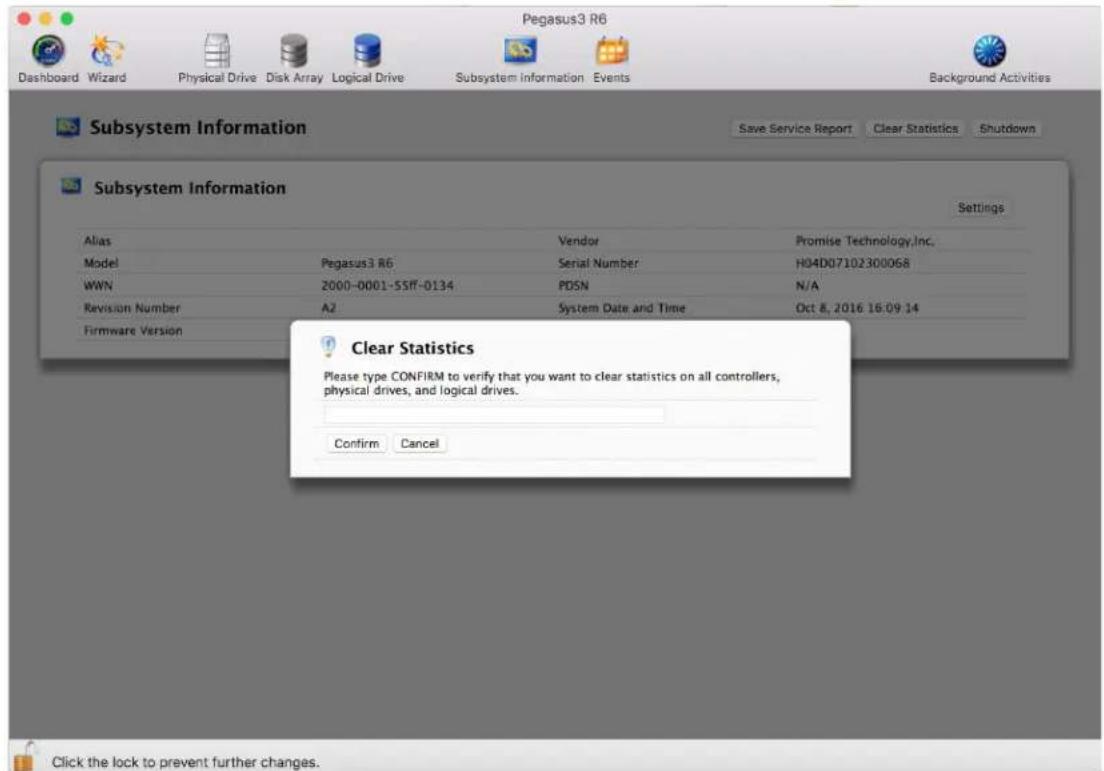
Task: Open the Logical Drive section
Action: [x=368, y=59]
